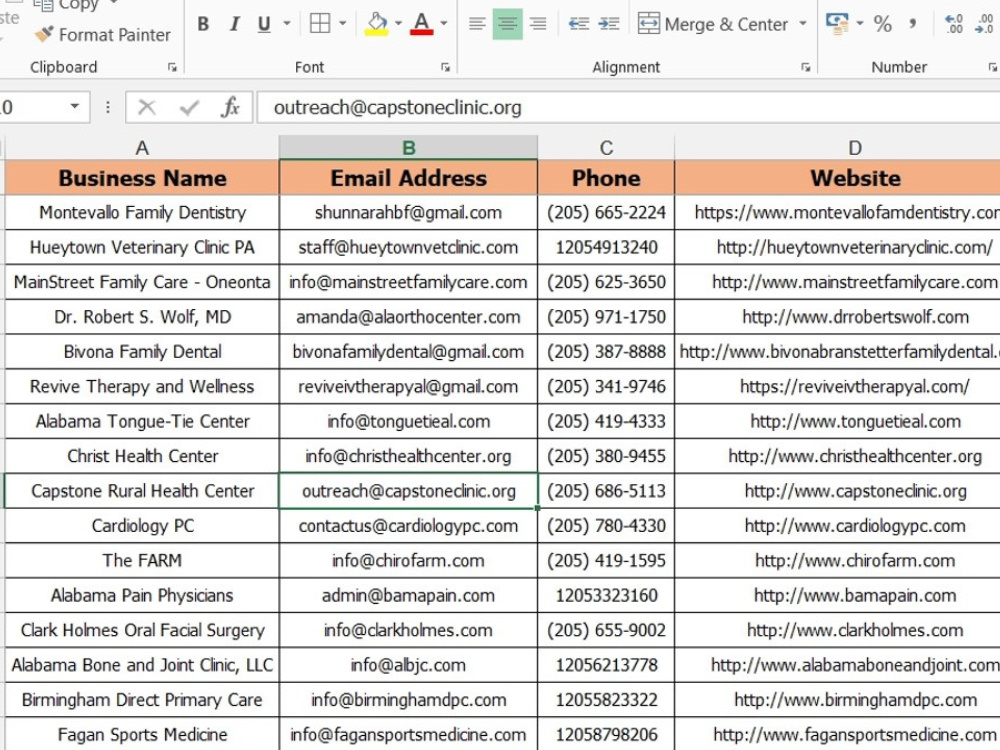The width and height of the screenshot is (1000, 750).
Task: Click Insert Function fx button
Action: point(230,107)
